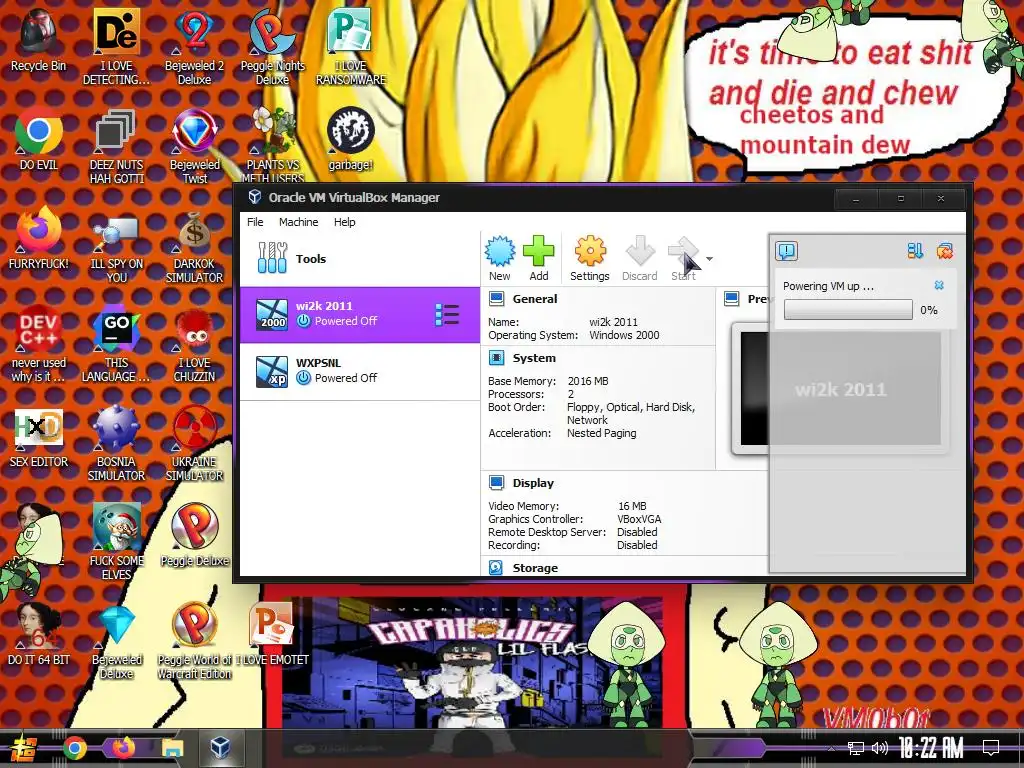Open DEEZ NUTS HAH GOTTI desktop icon
Viewport: 1024px width, 768px height.
(116, 145)
